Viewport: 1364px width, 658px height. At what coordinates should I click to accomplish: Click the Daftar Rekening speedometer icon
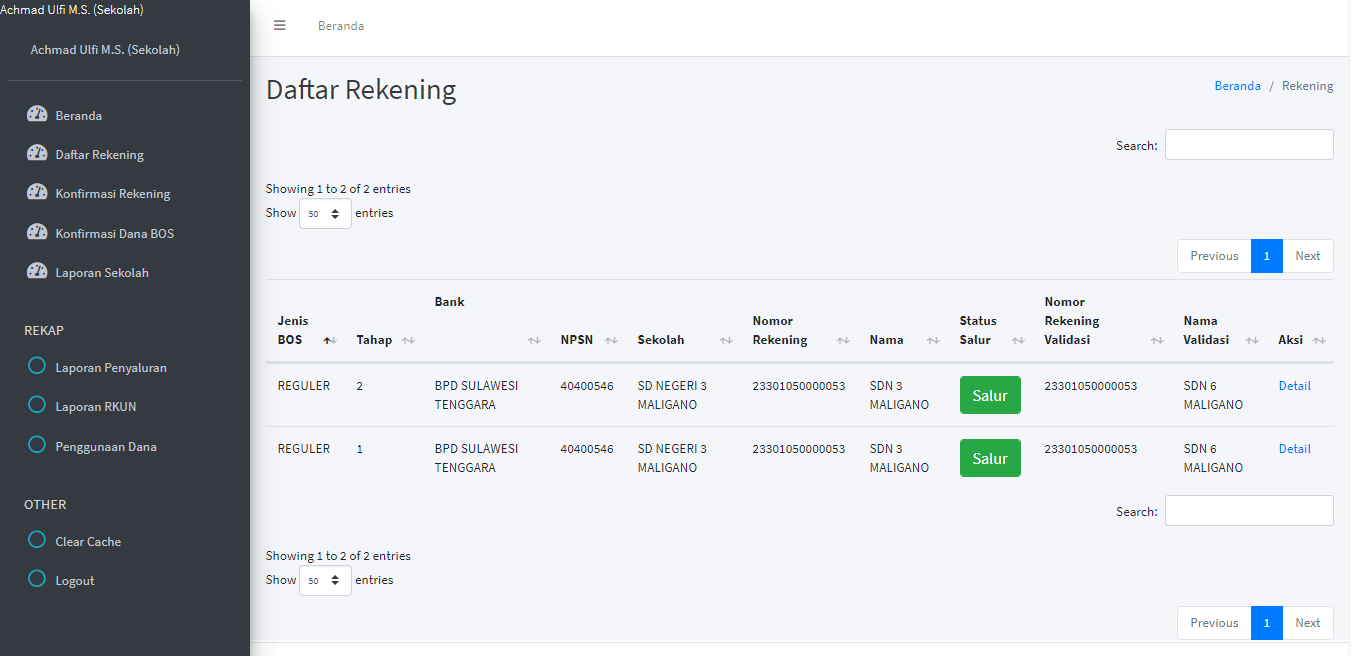tap(37, 153)
